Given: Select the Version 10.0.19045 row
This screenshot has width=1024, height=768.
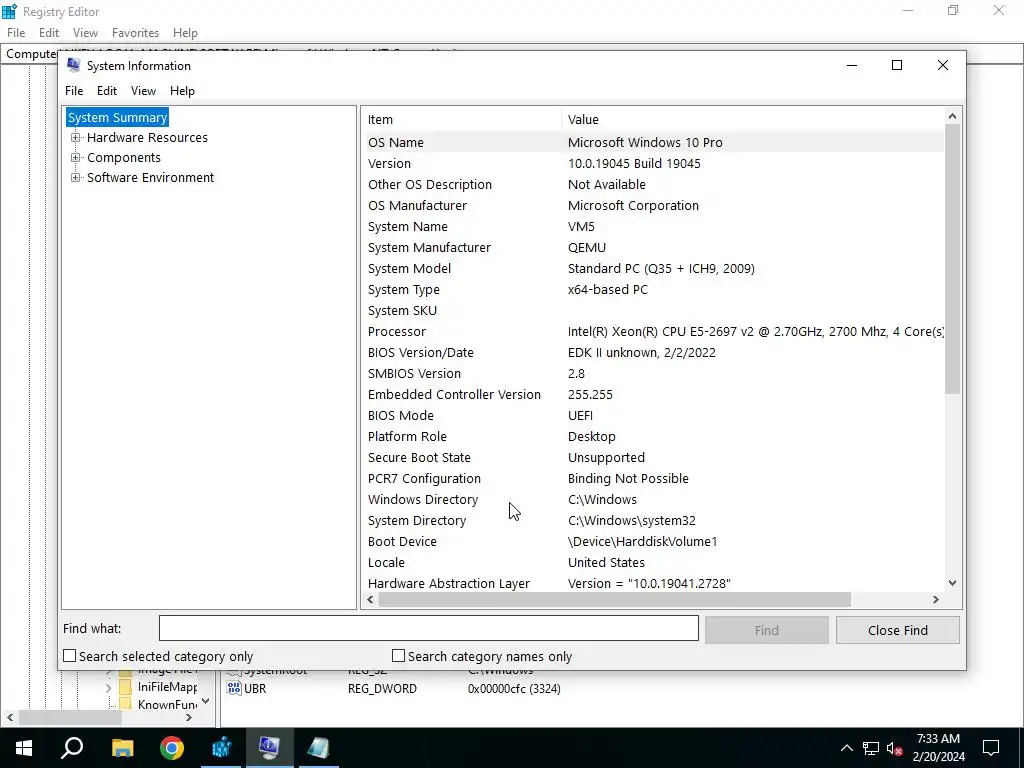Looking at the screenshot, I should pyautogui.click(x=653, y=163).
